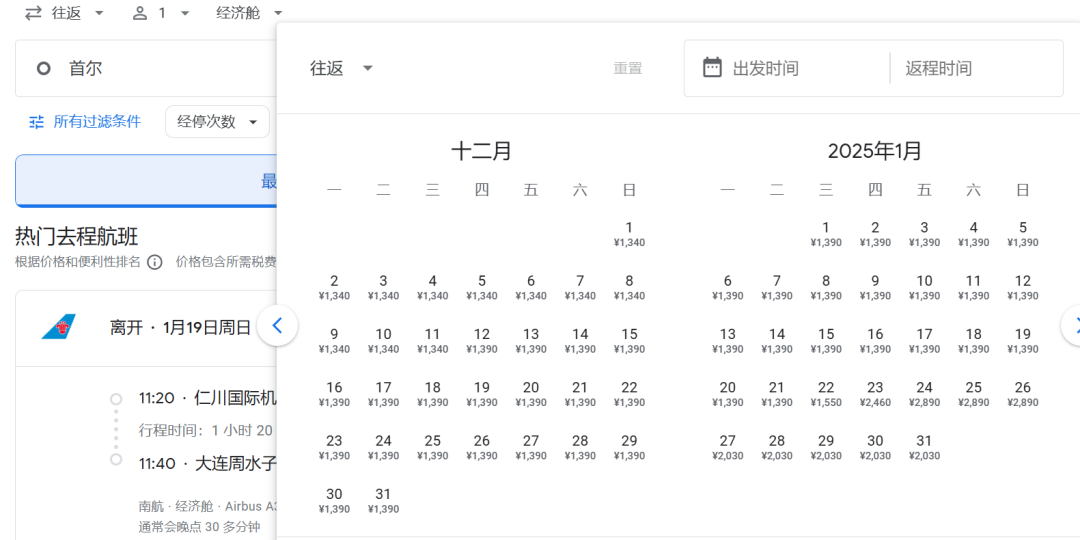
Task: Click the 返程时间 return date field
Action: tap(975, 68)
